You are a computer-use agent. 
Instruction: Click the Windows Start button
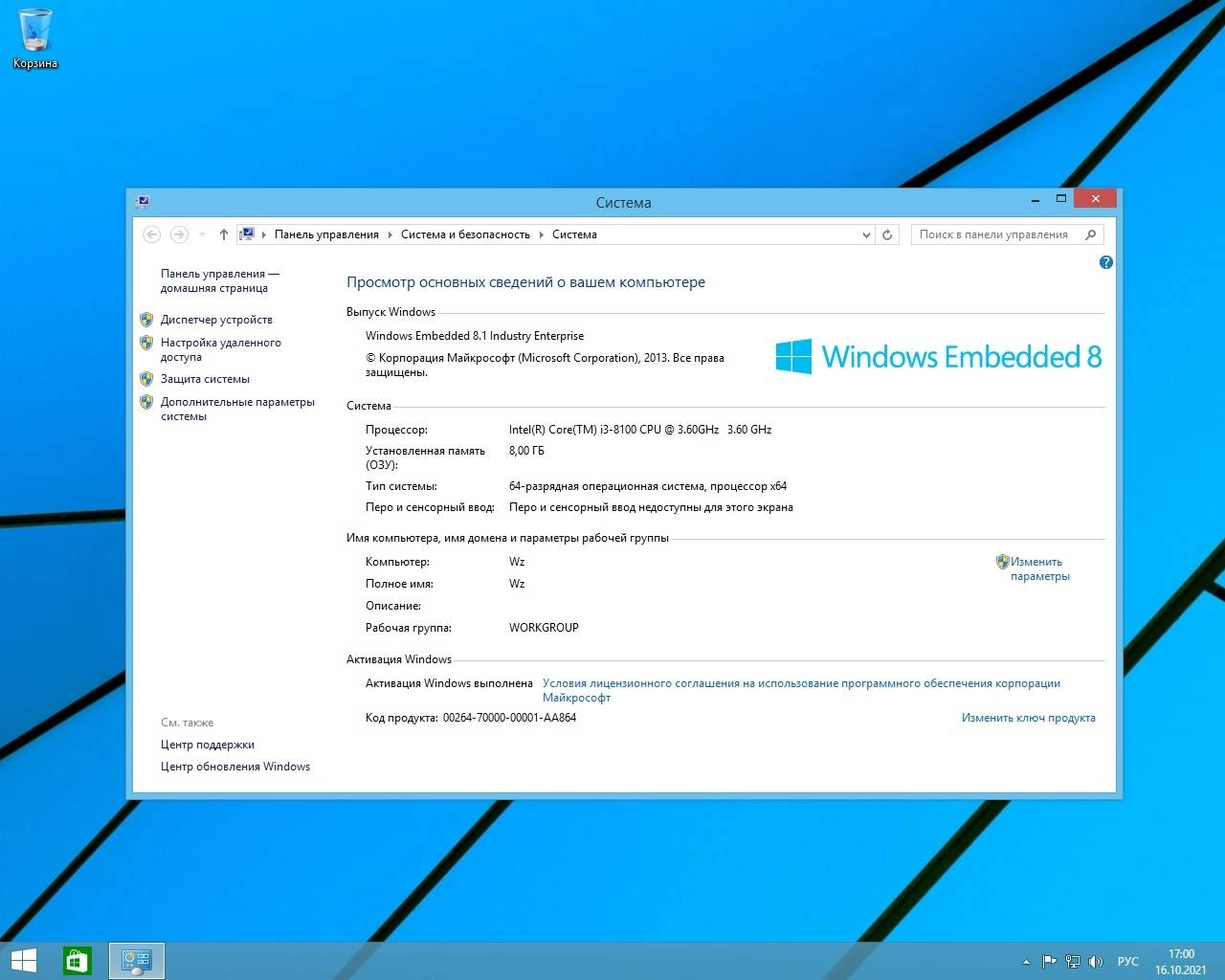coord(24,960)
